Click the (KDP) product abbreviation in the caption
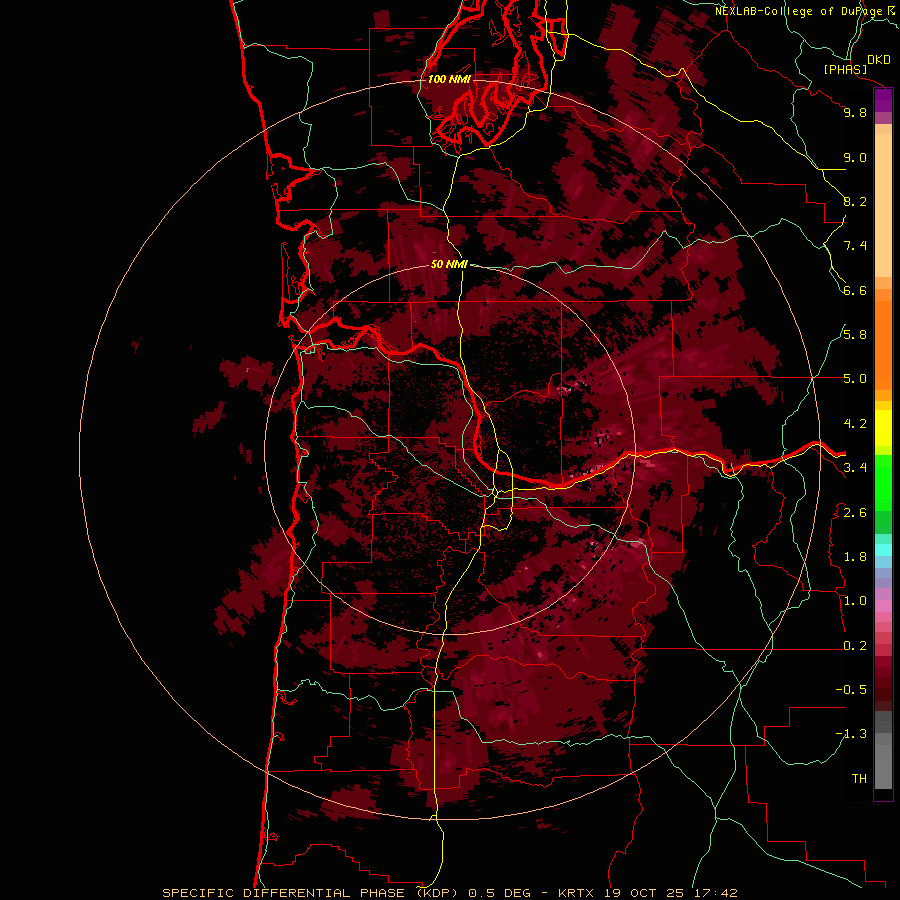Screen dimensions: 900x900 pos(436,893)
